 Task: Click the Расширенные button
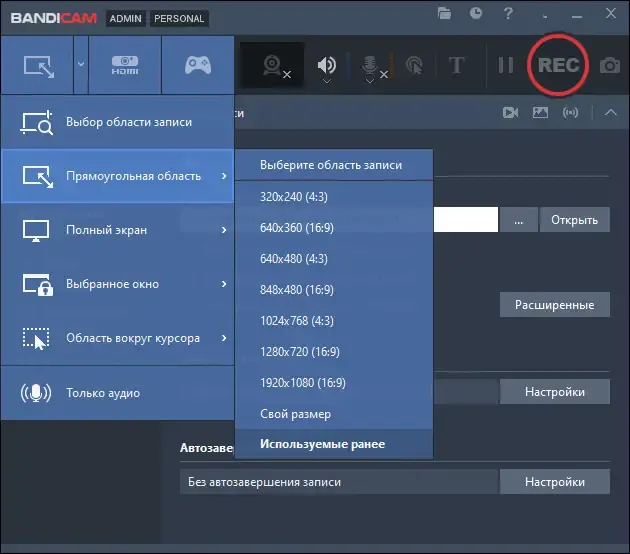[x=554, y=305]
